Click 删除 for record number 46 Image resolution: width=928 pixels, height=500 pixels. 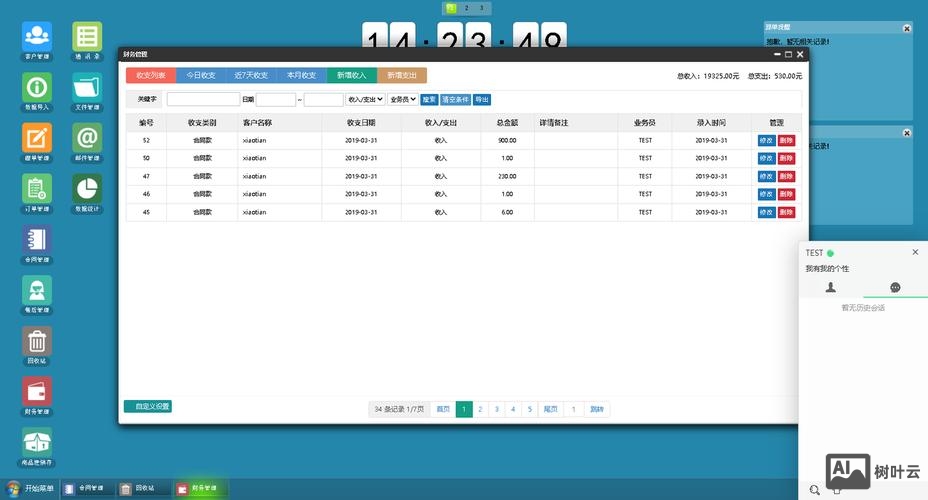pos(786,194)
